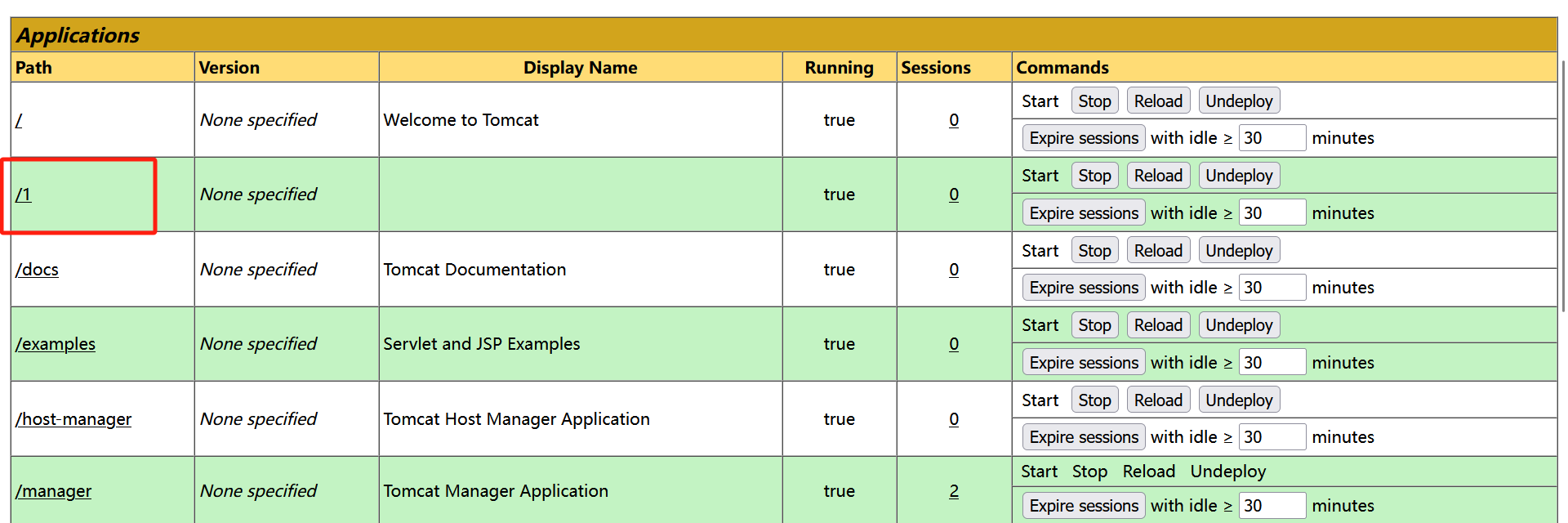Click the sessions count 0 for Welcome to Tomcat
1568x523 pixels.
pyautogui.click(x=954, y=120)
